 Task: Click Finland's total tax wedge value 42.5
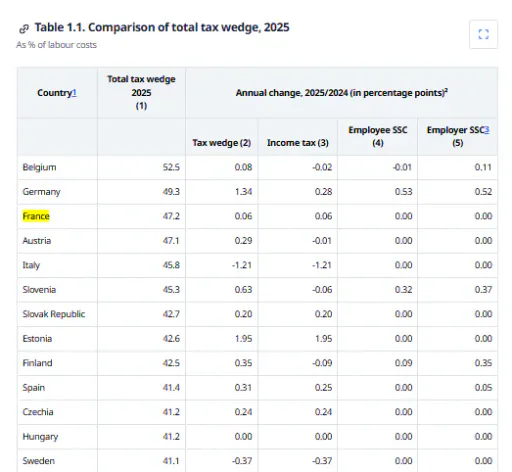point(171,363)
